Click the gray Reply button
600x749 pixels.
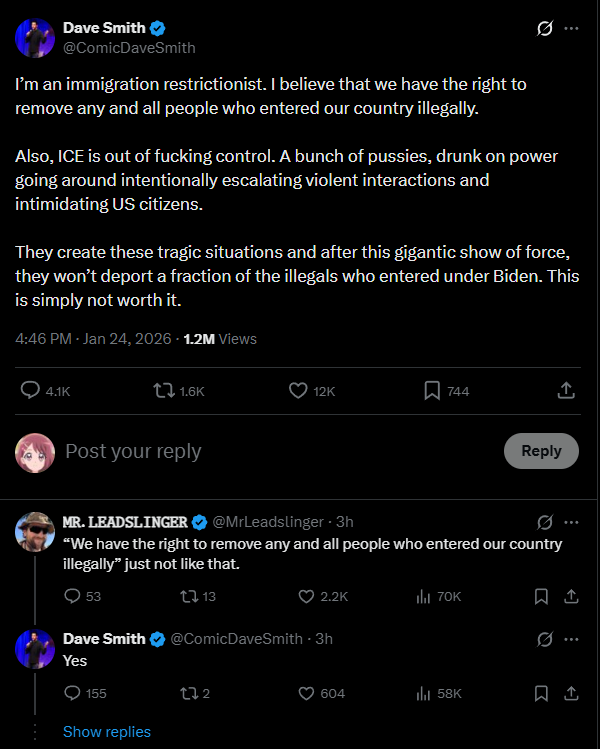coord(541,450)
